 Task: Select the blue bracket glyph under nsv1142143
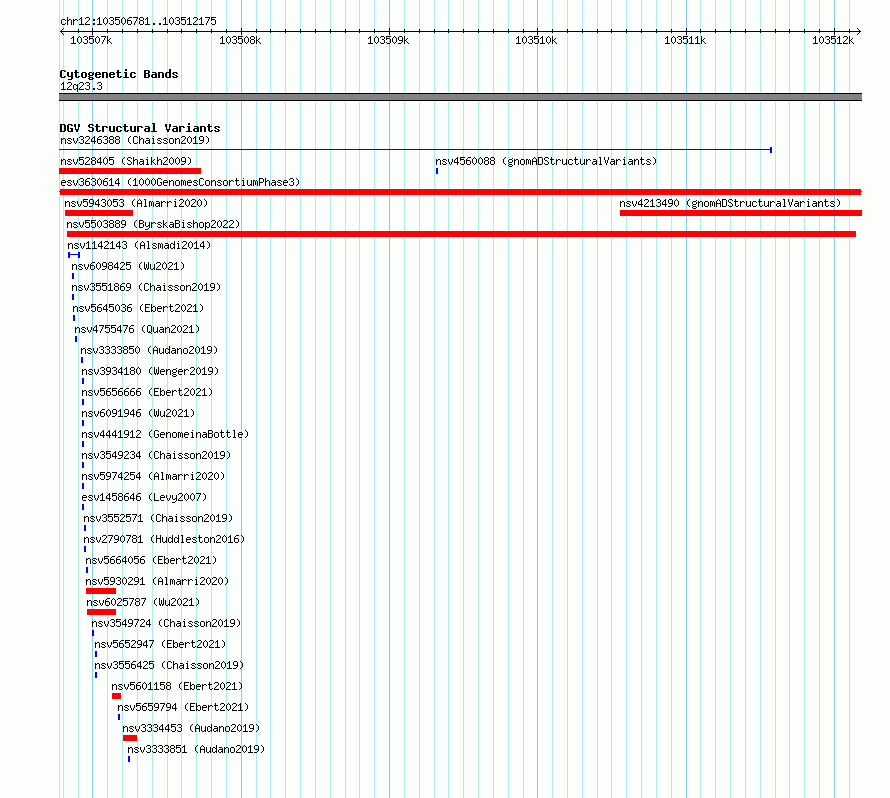[x=74, y=255]
